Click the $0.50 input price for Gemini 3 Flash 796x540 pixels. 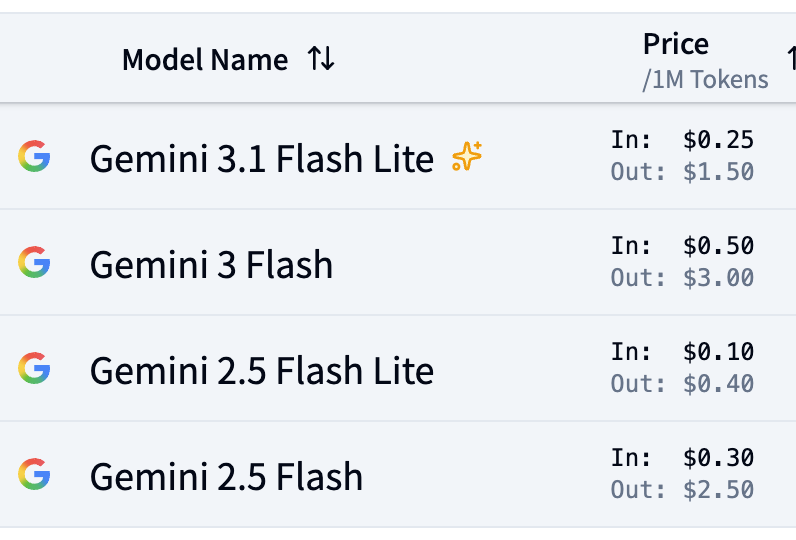tap(718, 246)
